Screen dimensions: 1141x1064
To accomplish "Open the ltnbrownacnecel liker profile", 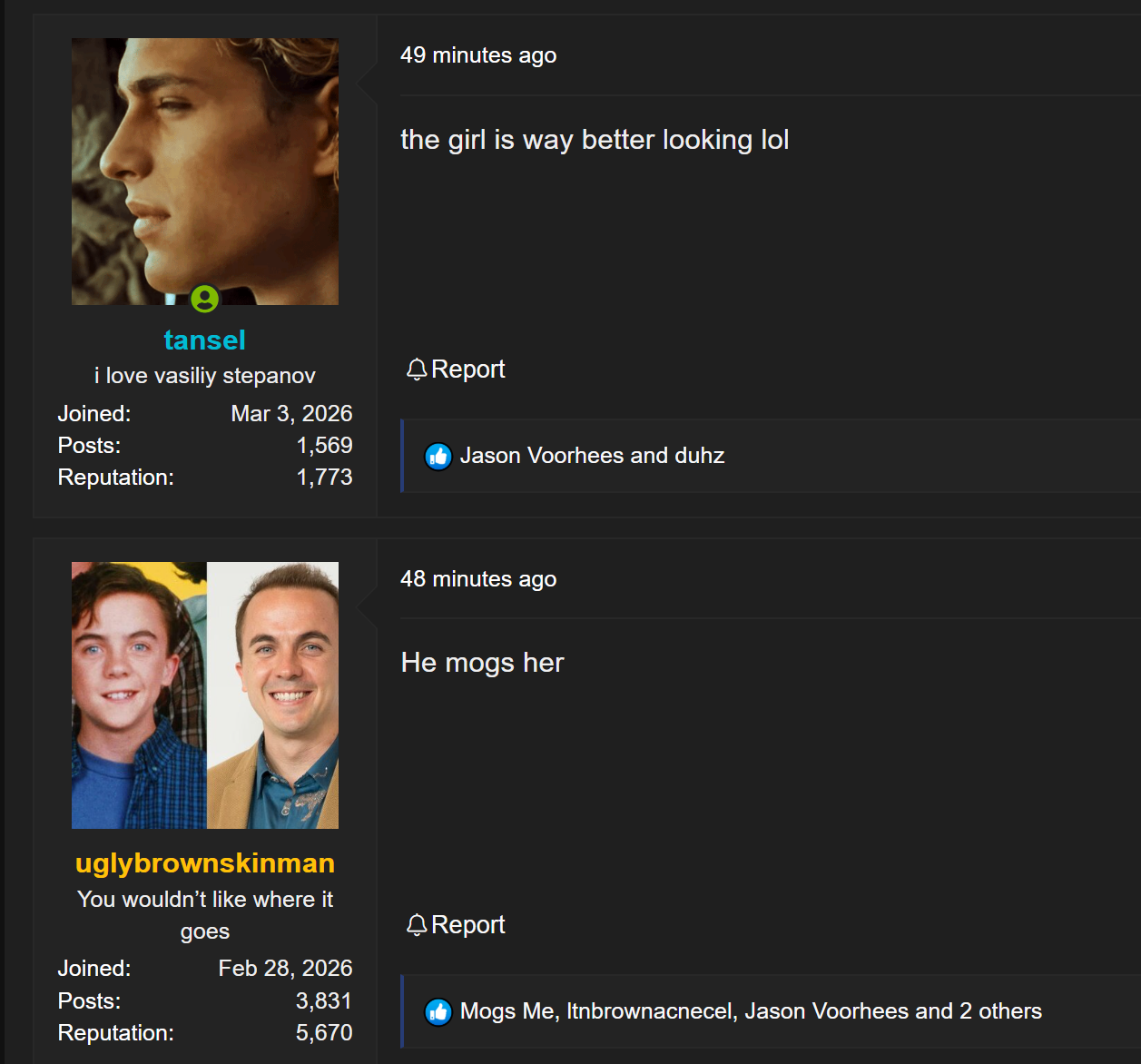I will click(650, 1011).
